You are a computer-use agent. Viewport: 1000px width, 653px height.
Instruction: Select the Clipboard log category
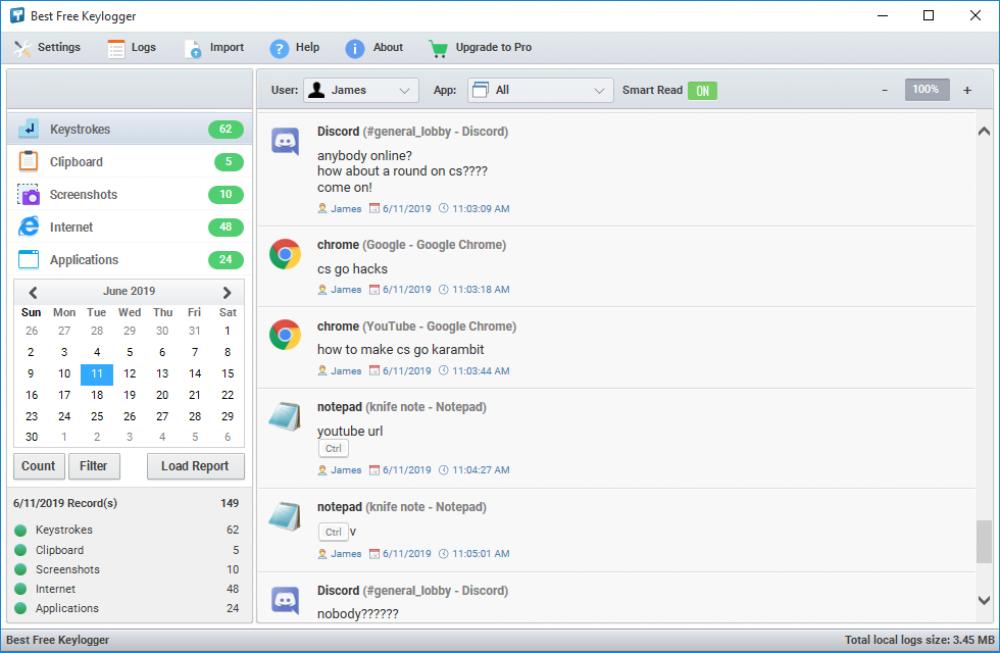tap(75, 161)
